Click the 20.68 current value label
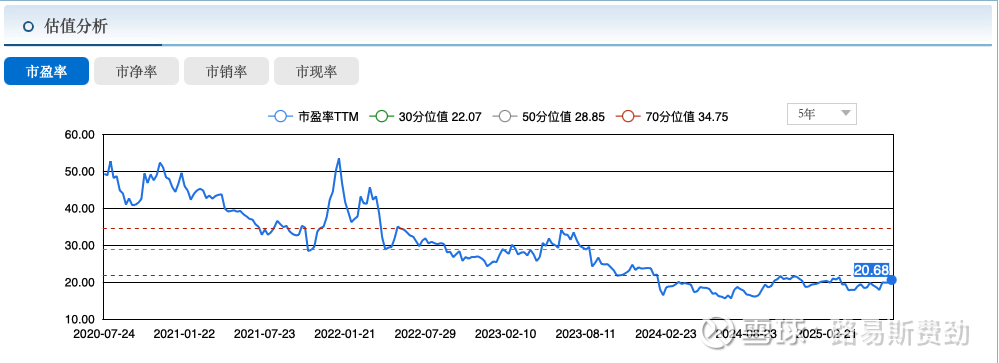 872,270
